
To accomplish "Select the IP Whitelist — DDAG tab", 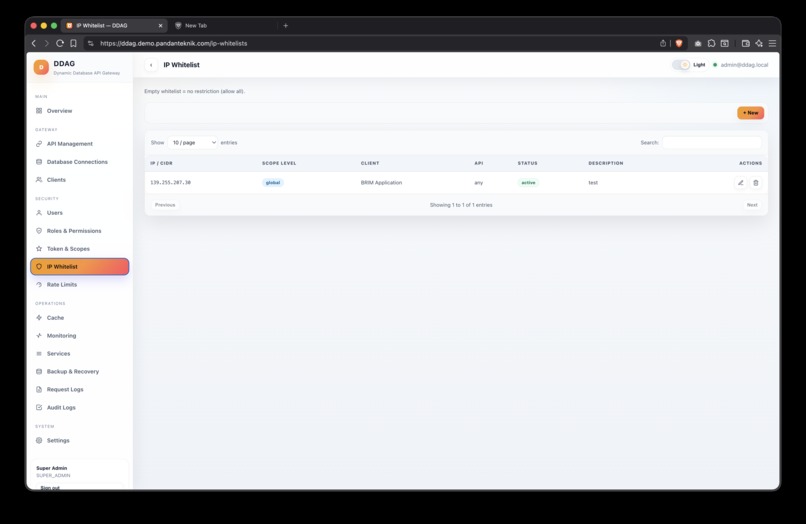I will tap(113, 25).
